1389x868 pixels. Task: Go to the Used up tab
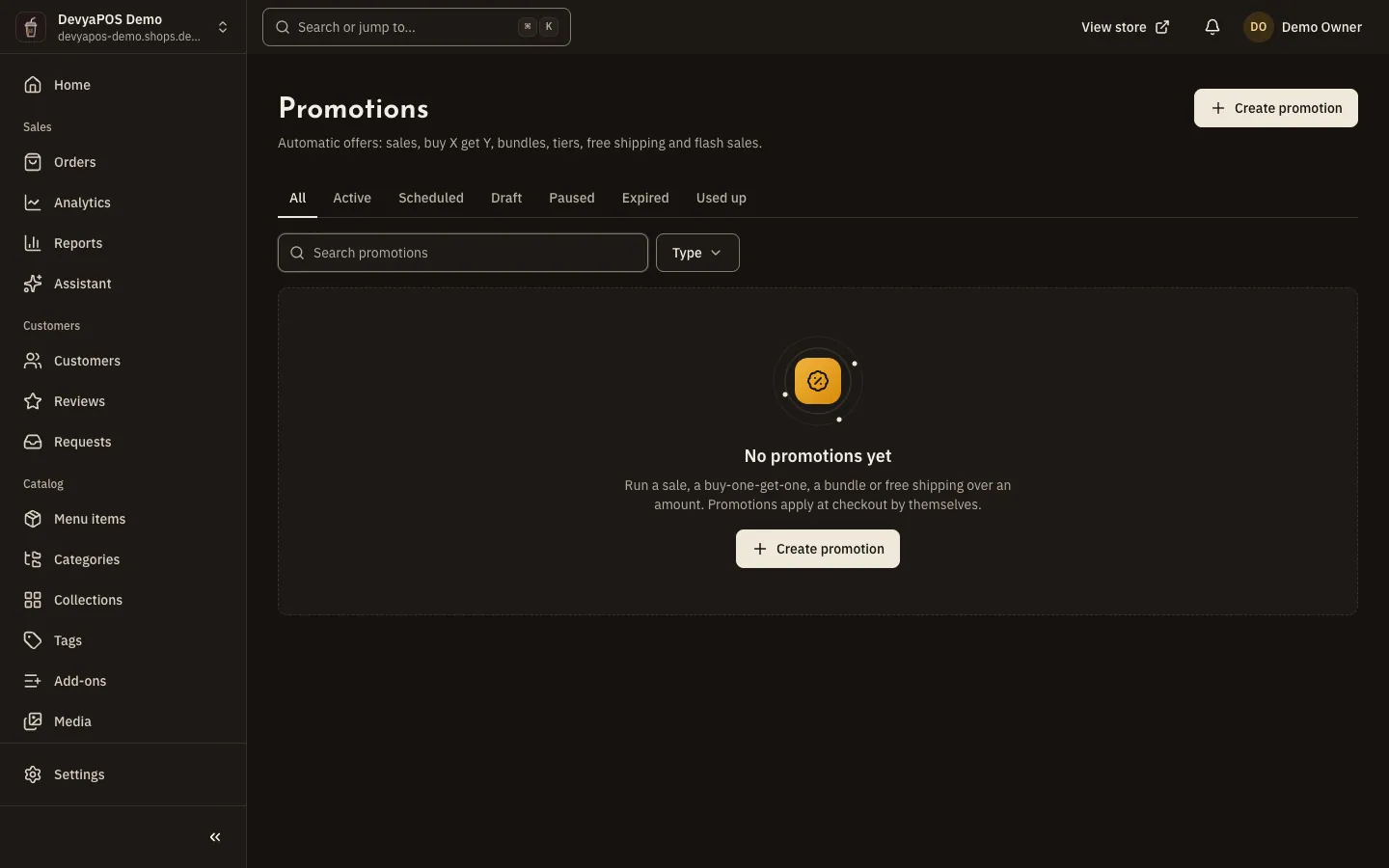click(722, 198)
